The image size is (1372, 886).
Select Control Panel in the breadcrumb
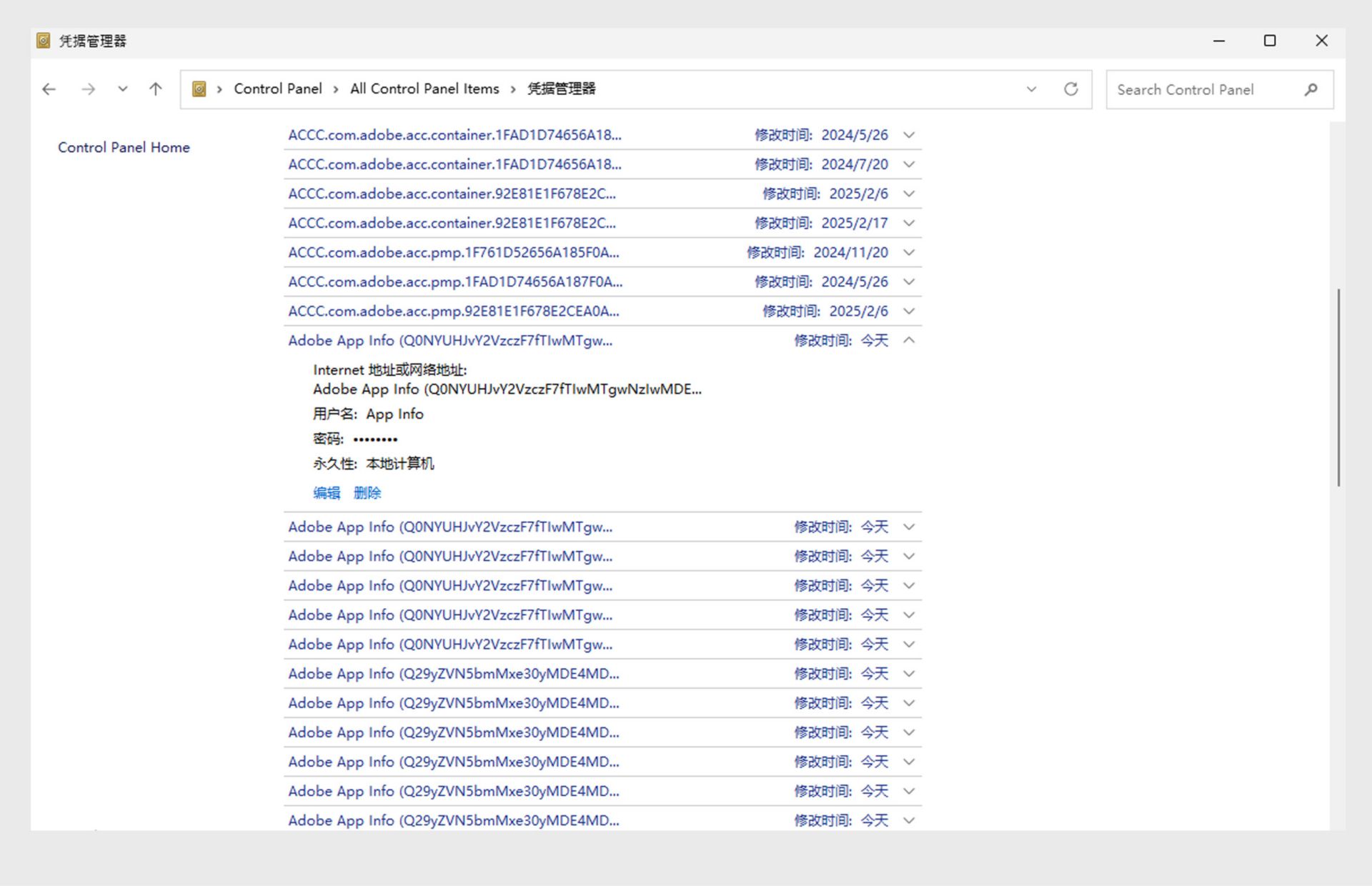278,89
